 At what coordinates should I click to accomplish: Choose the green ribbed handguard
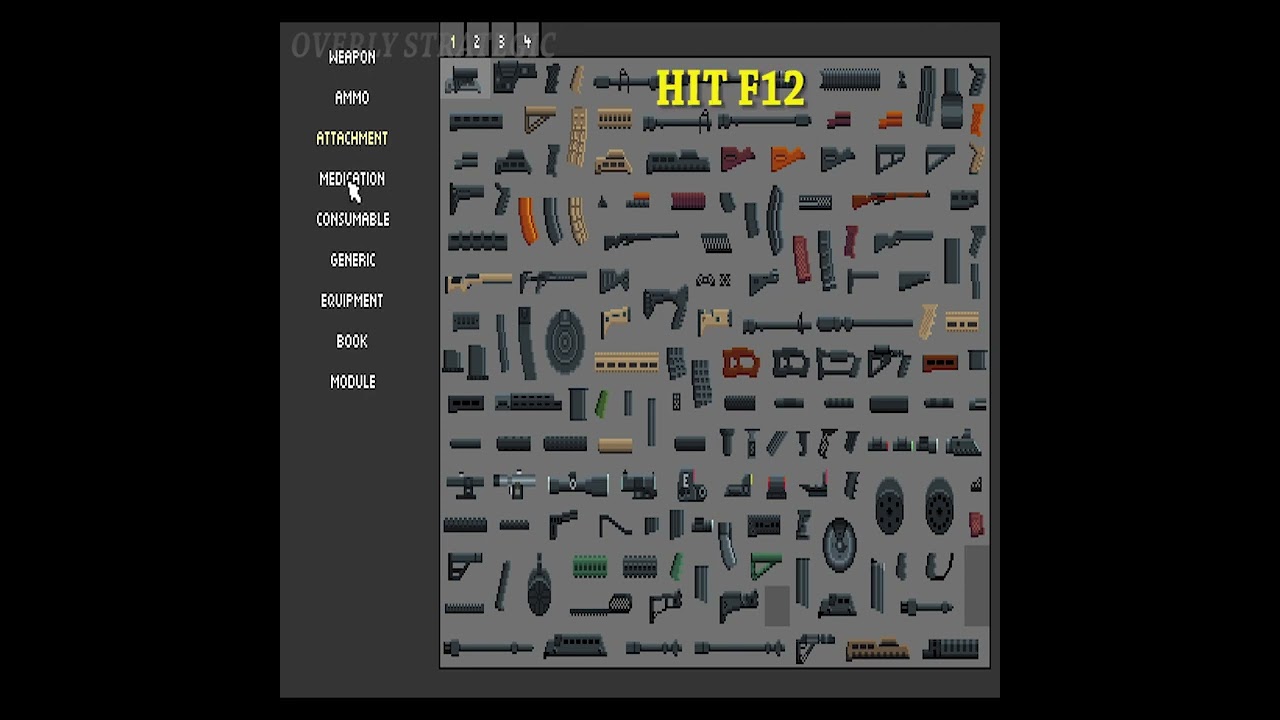point(590,567)
